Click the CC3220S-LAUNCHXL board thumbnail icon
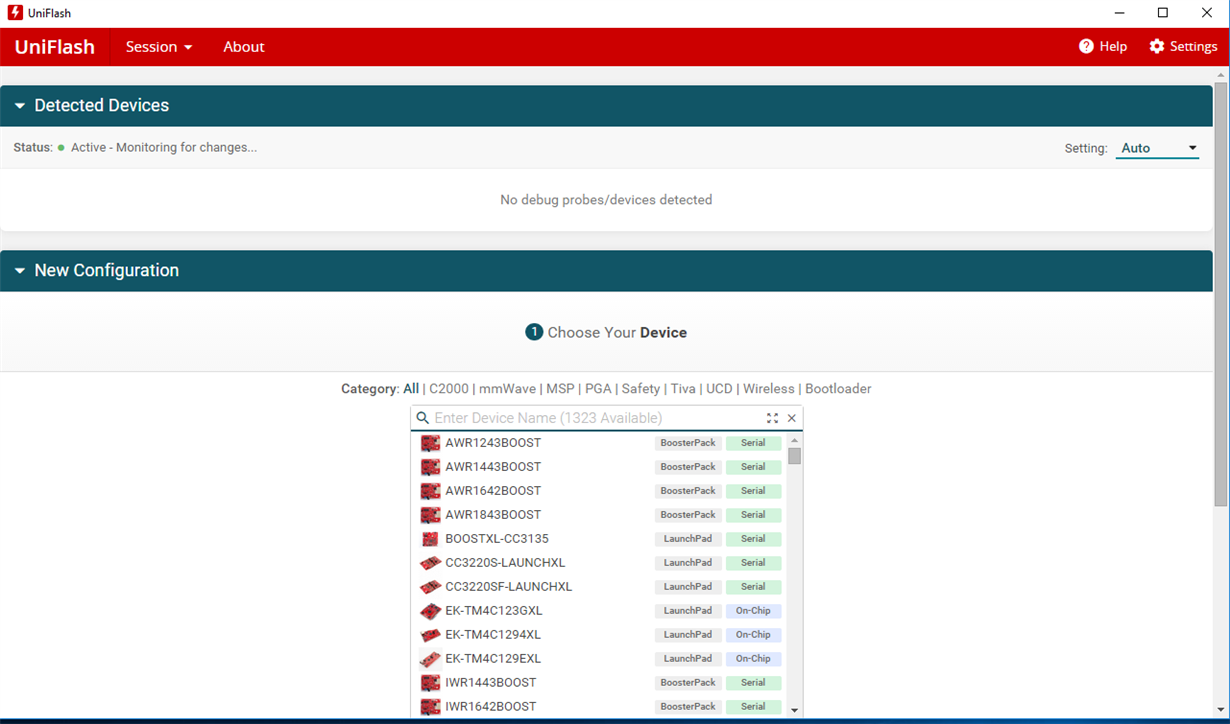Viewport: 1230px width, 724px height. tap(430, 562)
